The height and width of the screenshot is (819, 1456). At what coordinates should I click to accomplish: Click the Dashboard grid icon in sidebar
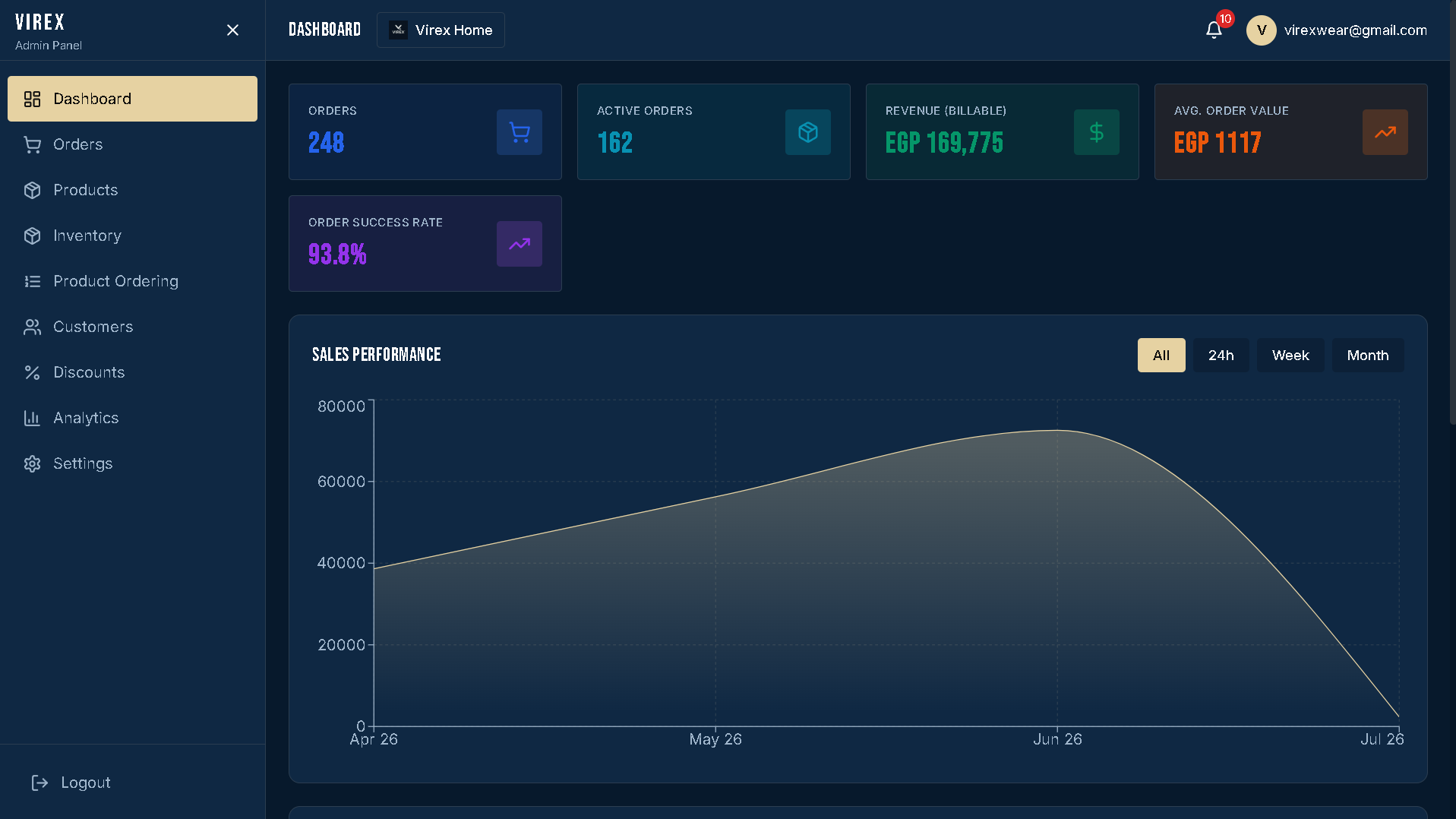tap(32, 99)
